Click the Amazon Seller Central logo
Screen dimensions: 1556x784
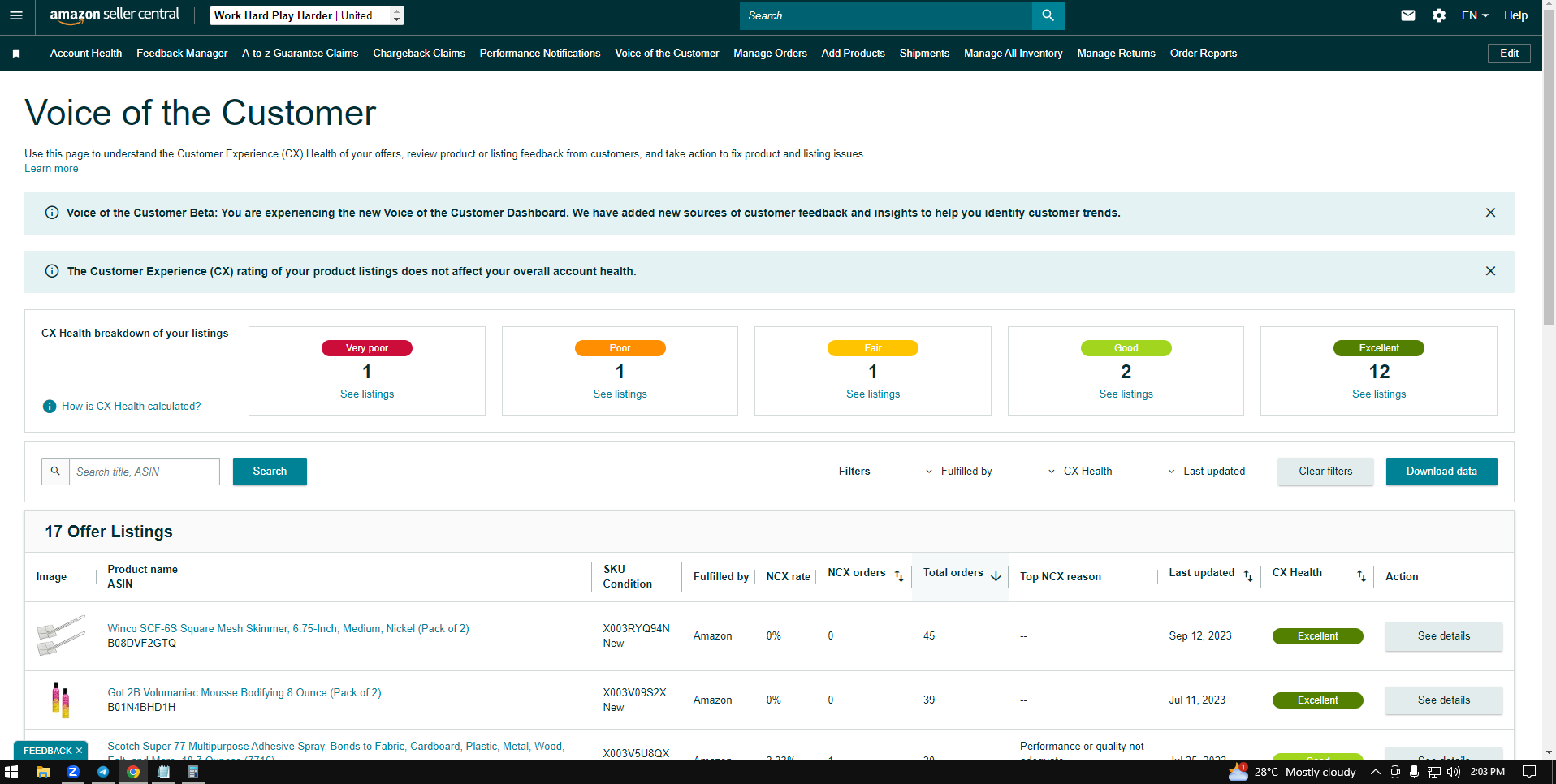coord(115,15)
